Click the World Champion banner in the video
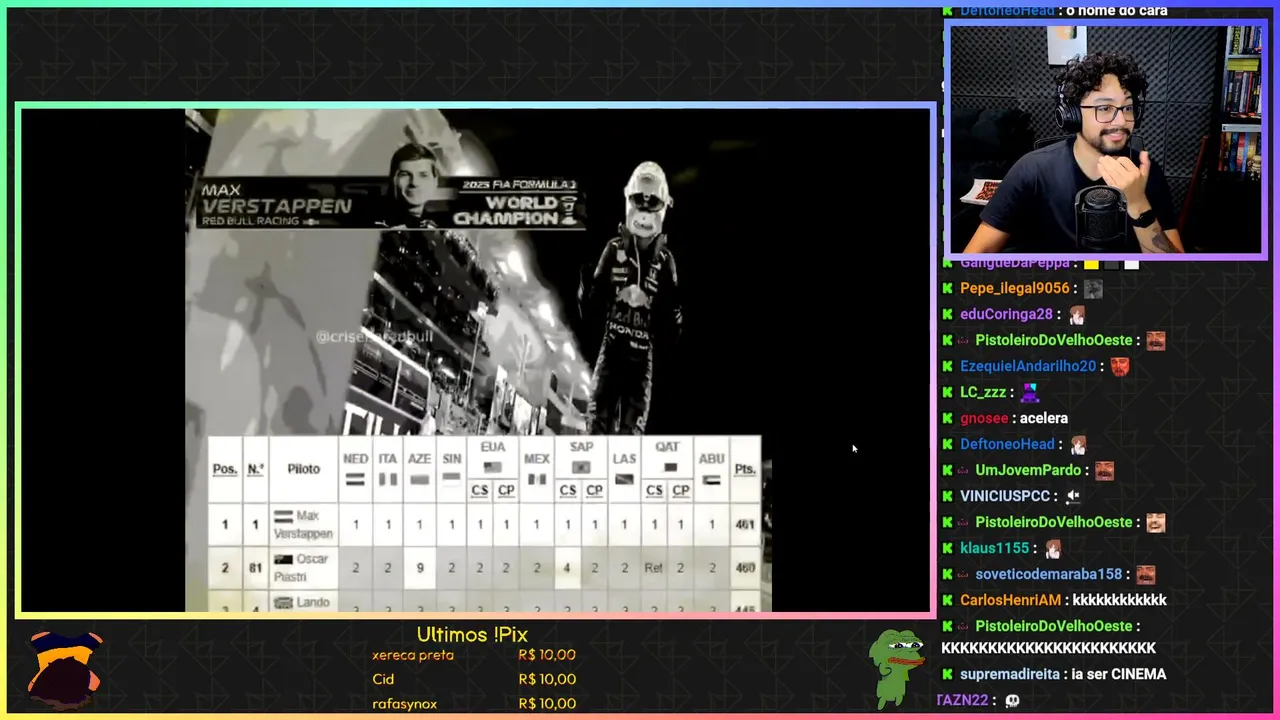1280x720 pixels. (516, 203)
